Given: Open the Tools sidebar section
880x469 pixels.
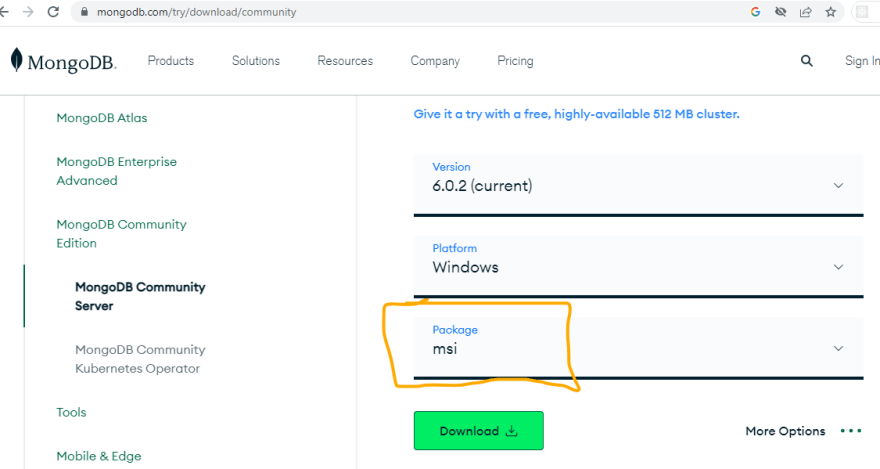Looking at the screenshot, I should pos(71,412).
